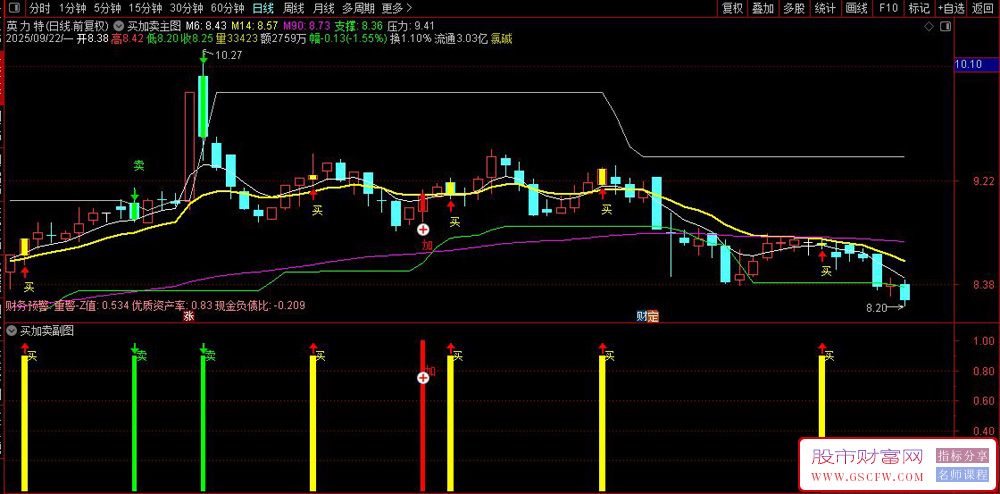Click the 8.20 low price arrow marker

(x=896, y=308)
